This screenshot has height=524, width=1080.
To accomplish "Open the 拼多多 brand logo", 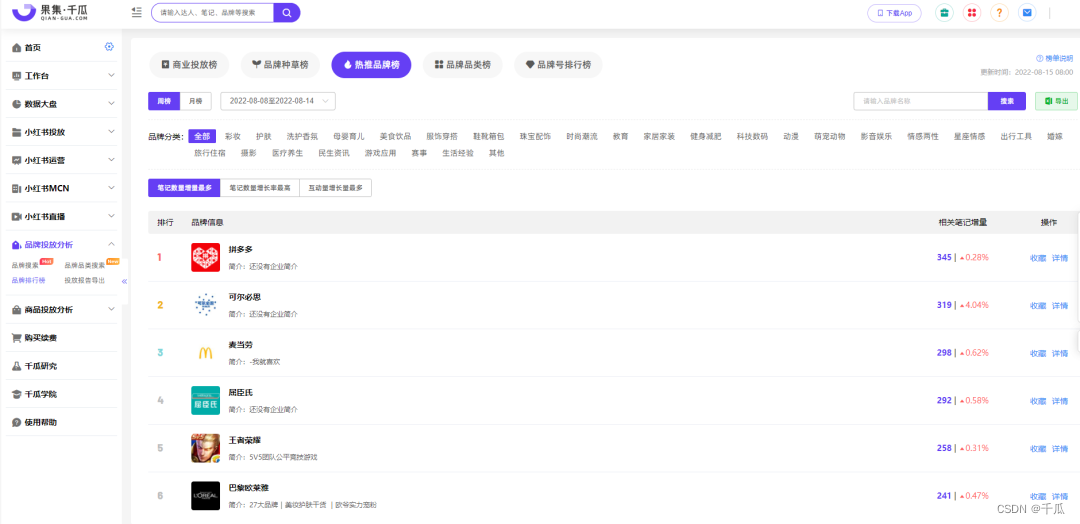I will [x=205, y=258].
